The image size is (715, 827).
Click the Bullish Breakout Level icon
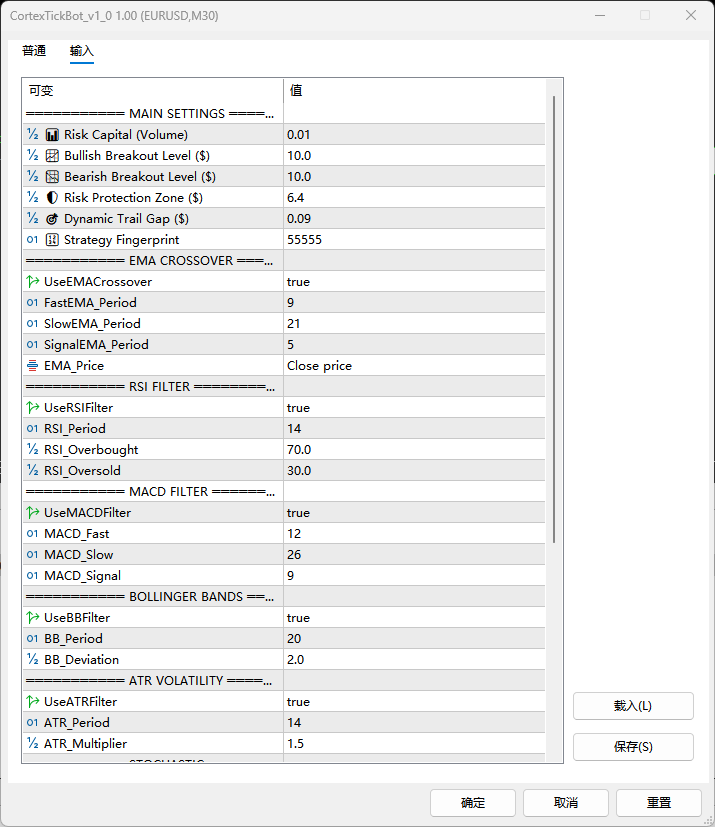52,156
